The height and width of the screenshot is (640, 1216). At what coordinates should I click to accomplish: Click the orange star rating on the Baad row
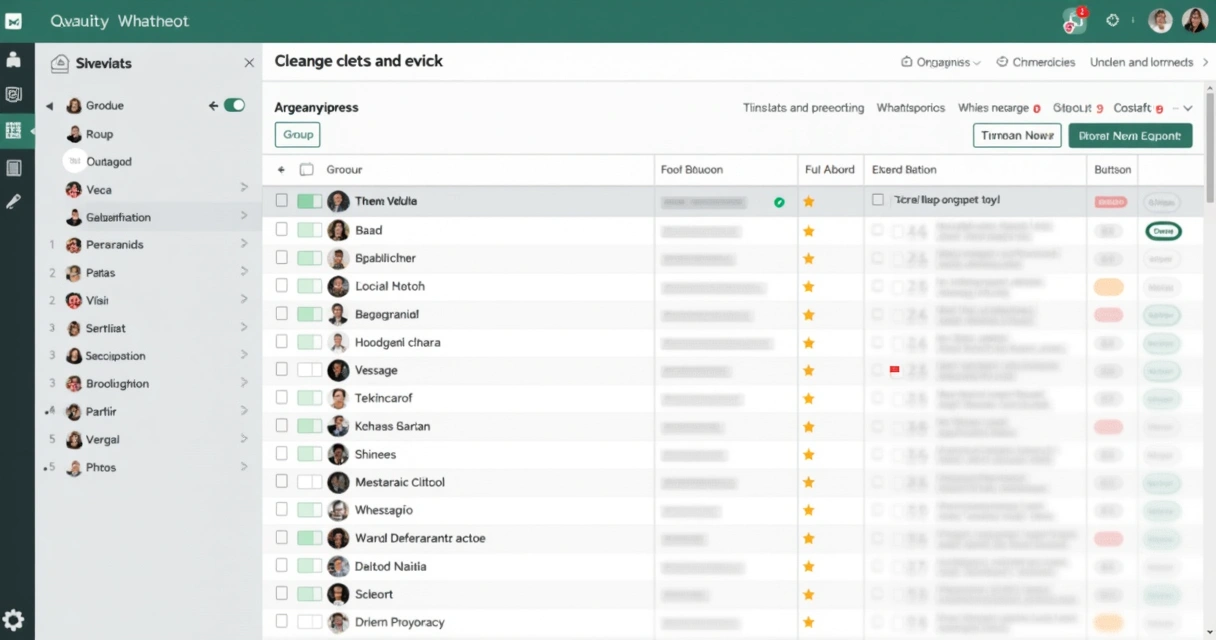click(x=807, y=230)
